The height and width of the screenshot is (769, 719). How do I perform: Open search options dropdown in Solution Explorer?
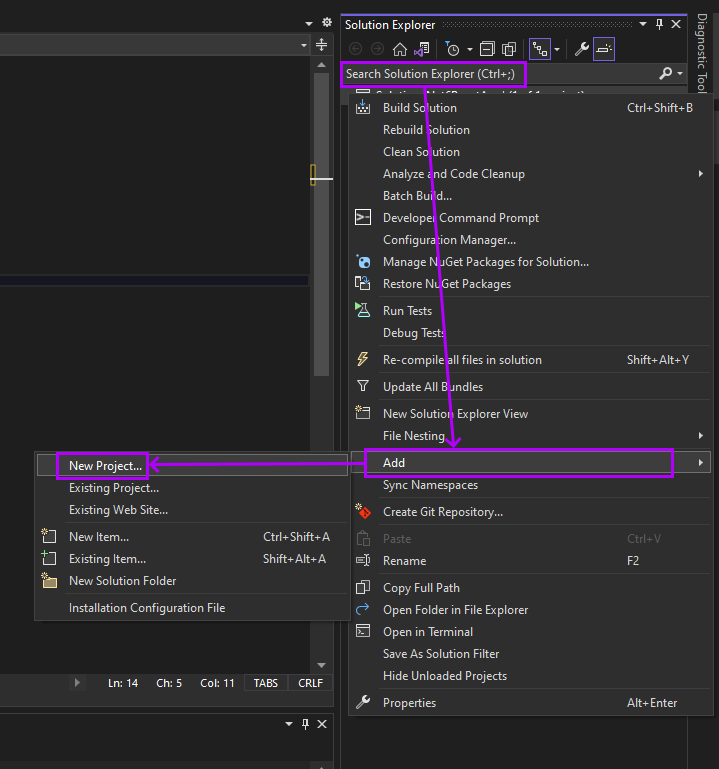[680, 74]
